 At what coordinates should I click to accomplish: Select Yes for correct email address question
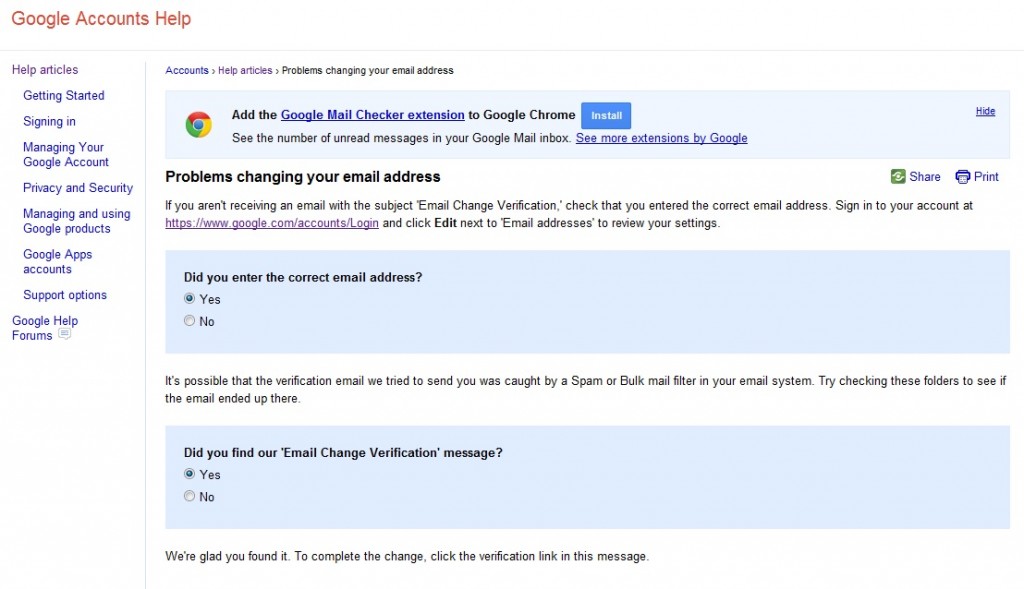[189, 298]
